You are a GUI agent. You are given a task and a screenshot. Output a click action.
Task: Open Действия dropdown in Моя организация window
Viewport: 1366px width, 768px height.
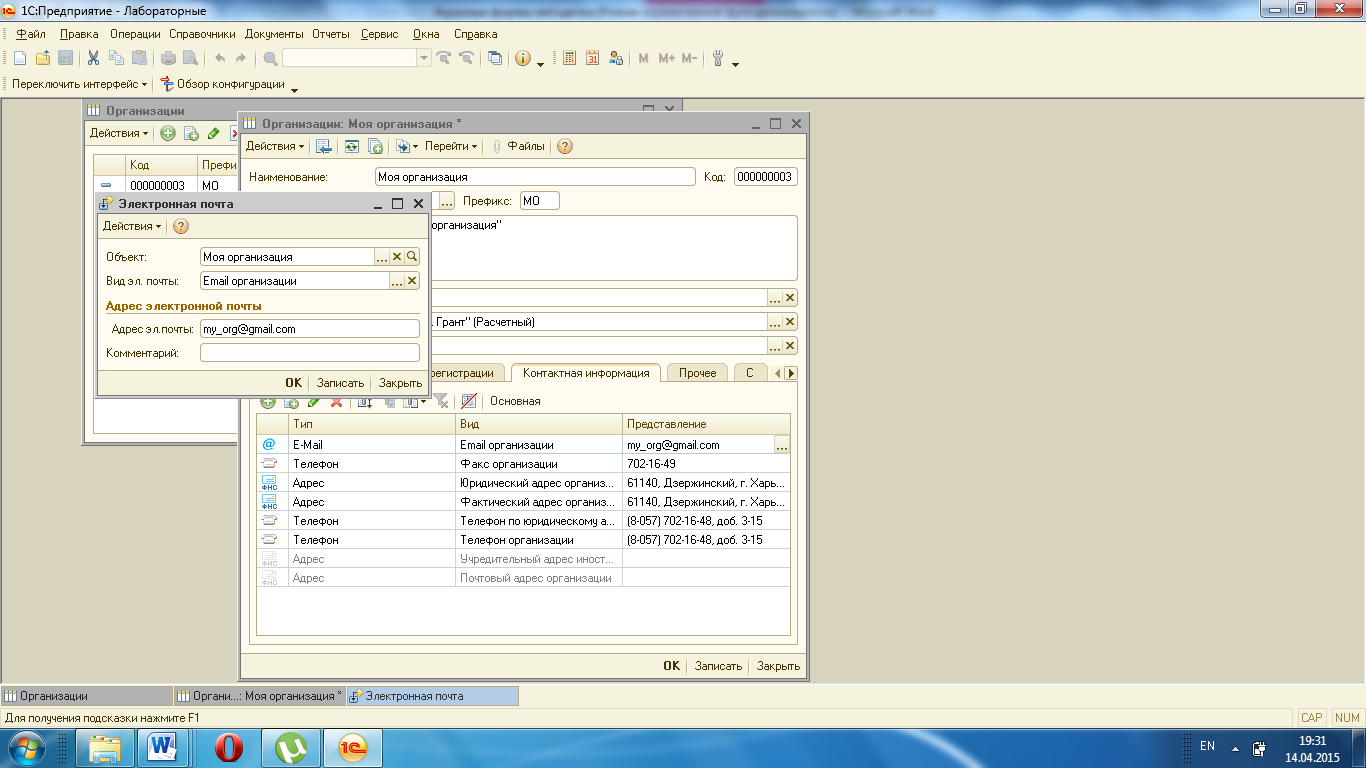point(276,146)
